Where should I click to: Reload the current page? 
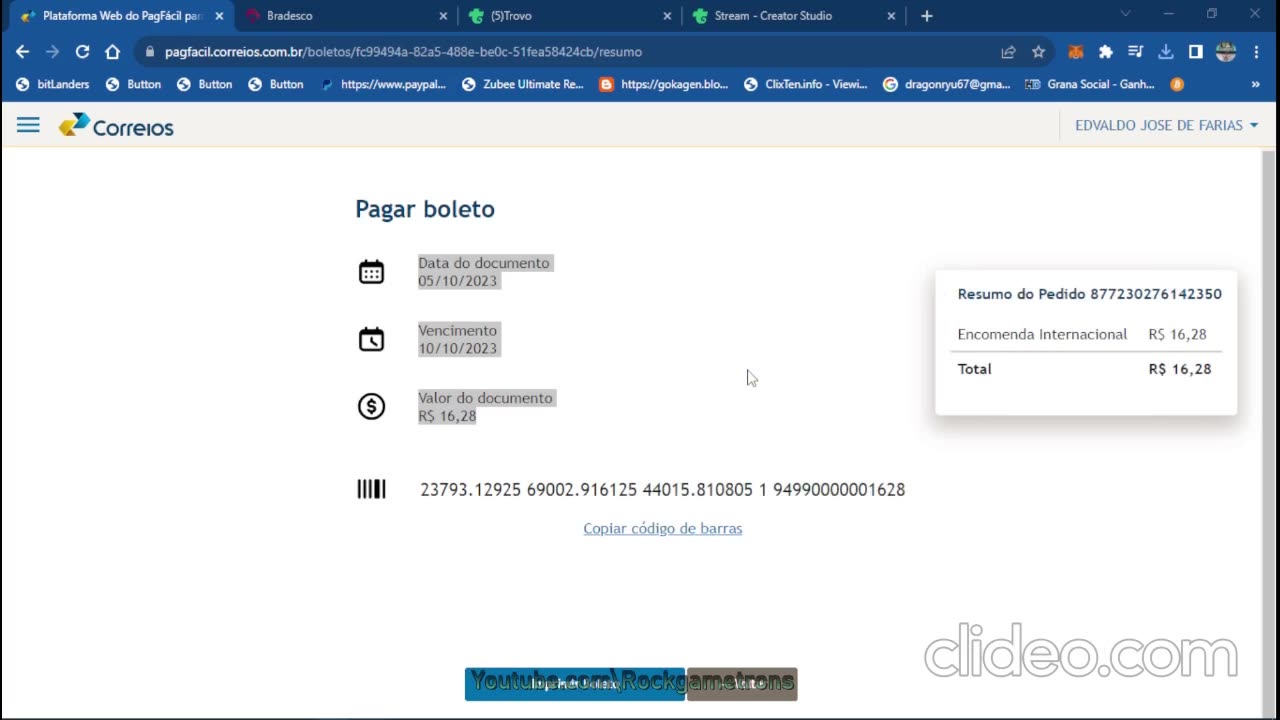(83, 52)
